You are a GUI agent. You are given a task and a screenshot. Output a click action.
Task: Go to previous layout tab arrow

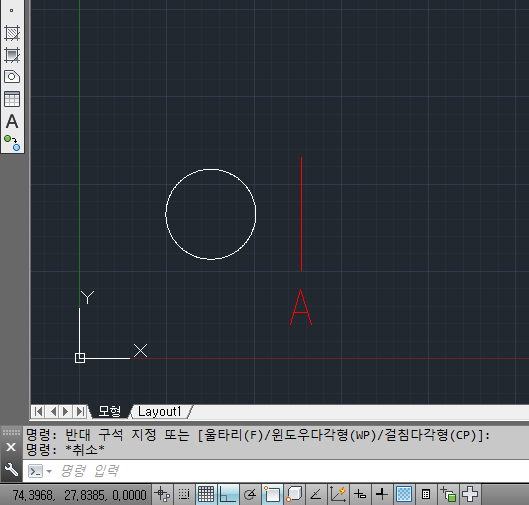[53, 412]
